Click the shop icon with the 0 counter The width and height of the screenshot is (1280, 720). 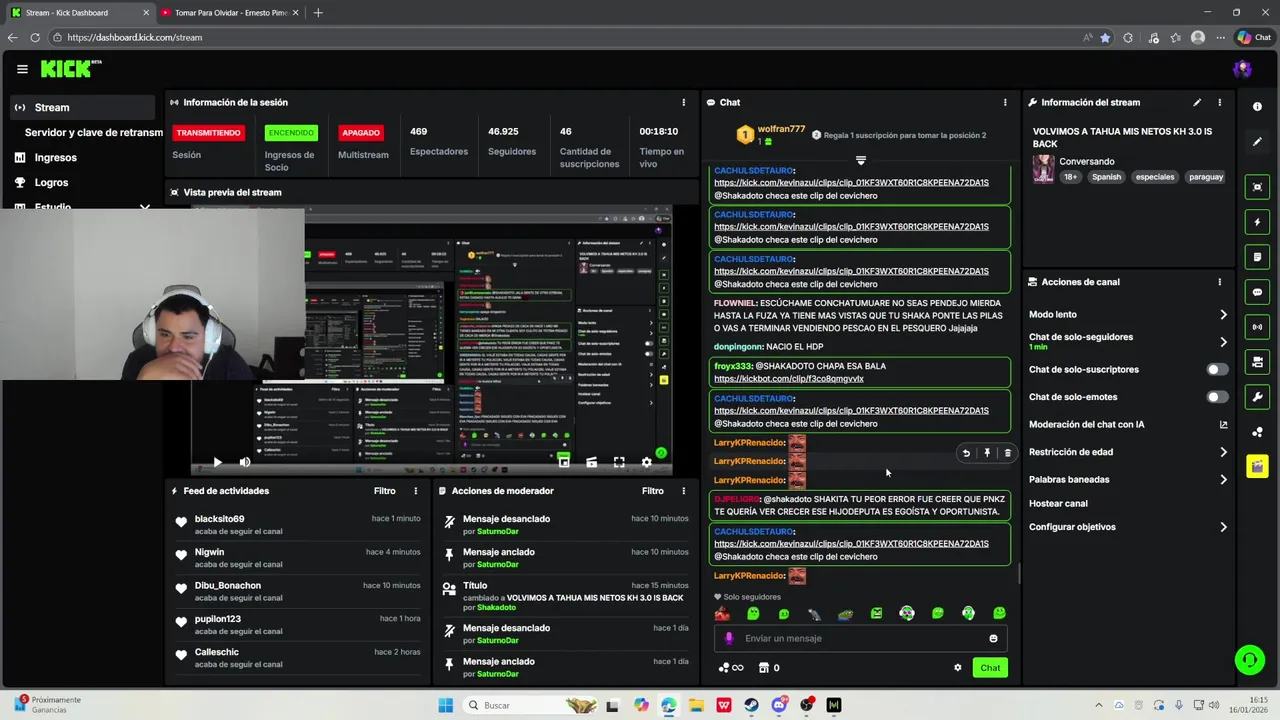pyautogui.click(x=769, y=668)
